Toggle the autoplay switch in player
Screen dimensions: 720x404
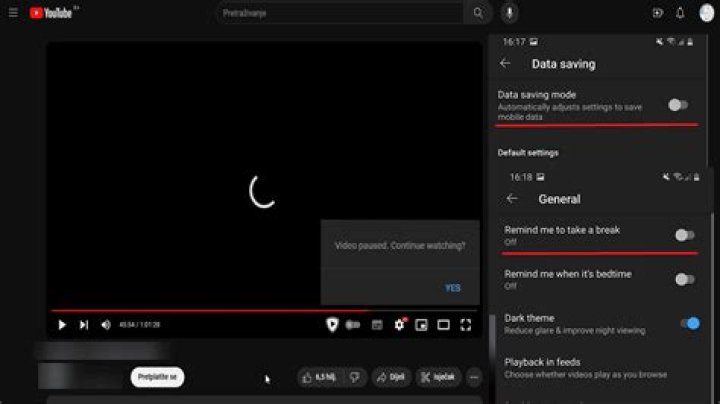point(353,325)
